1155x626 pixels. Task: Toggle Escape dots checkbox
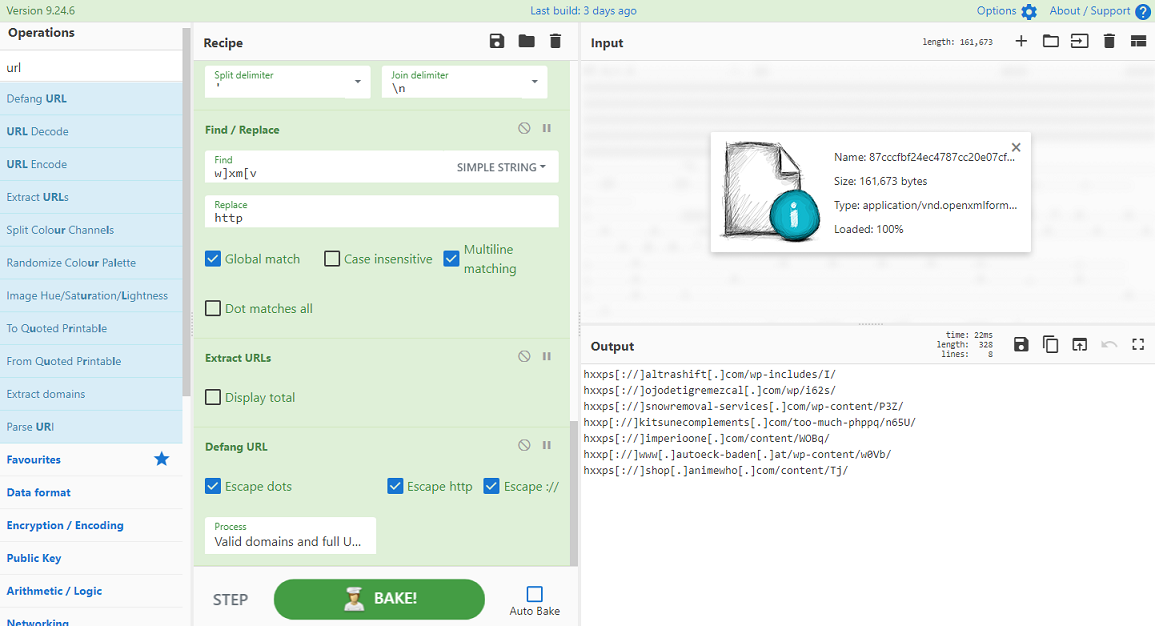pyautogui.click(x=213, y=486)
